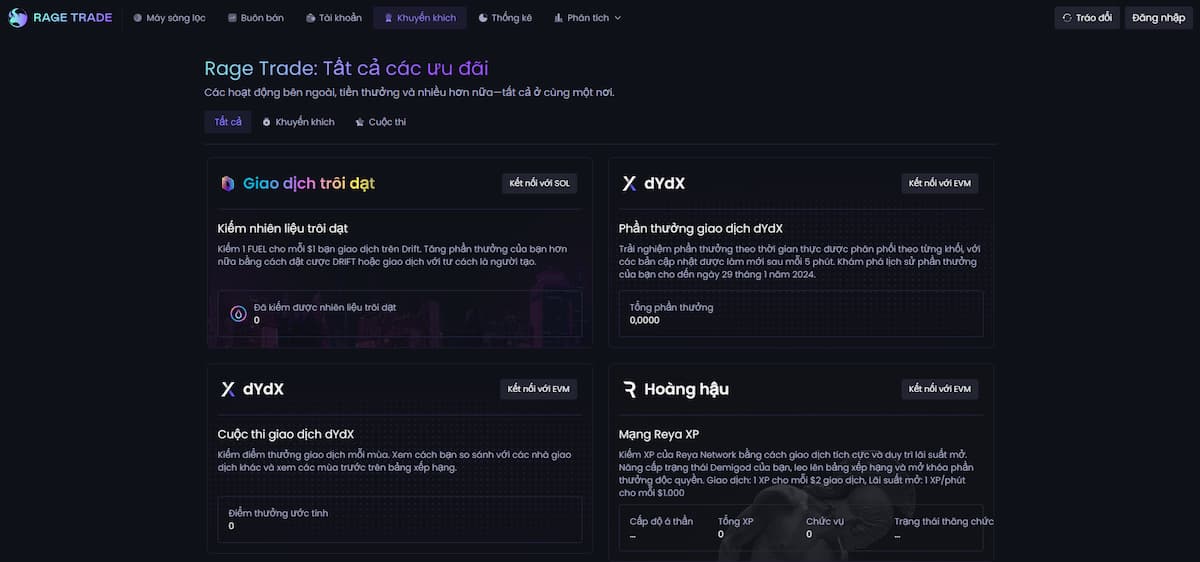Screen dimensions: 1200x562
Task: Click the Drift hexagon logo icon
Action: pyautogui.click(x=228, y=183)
